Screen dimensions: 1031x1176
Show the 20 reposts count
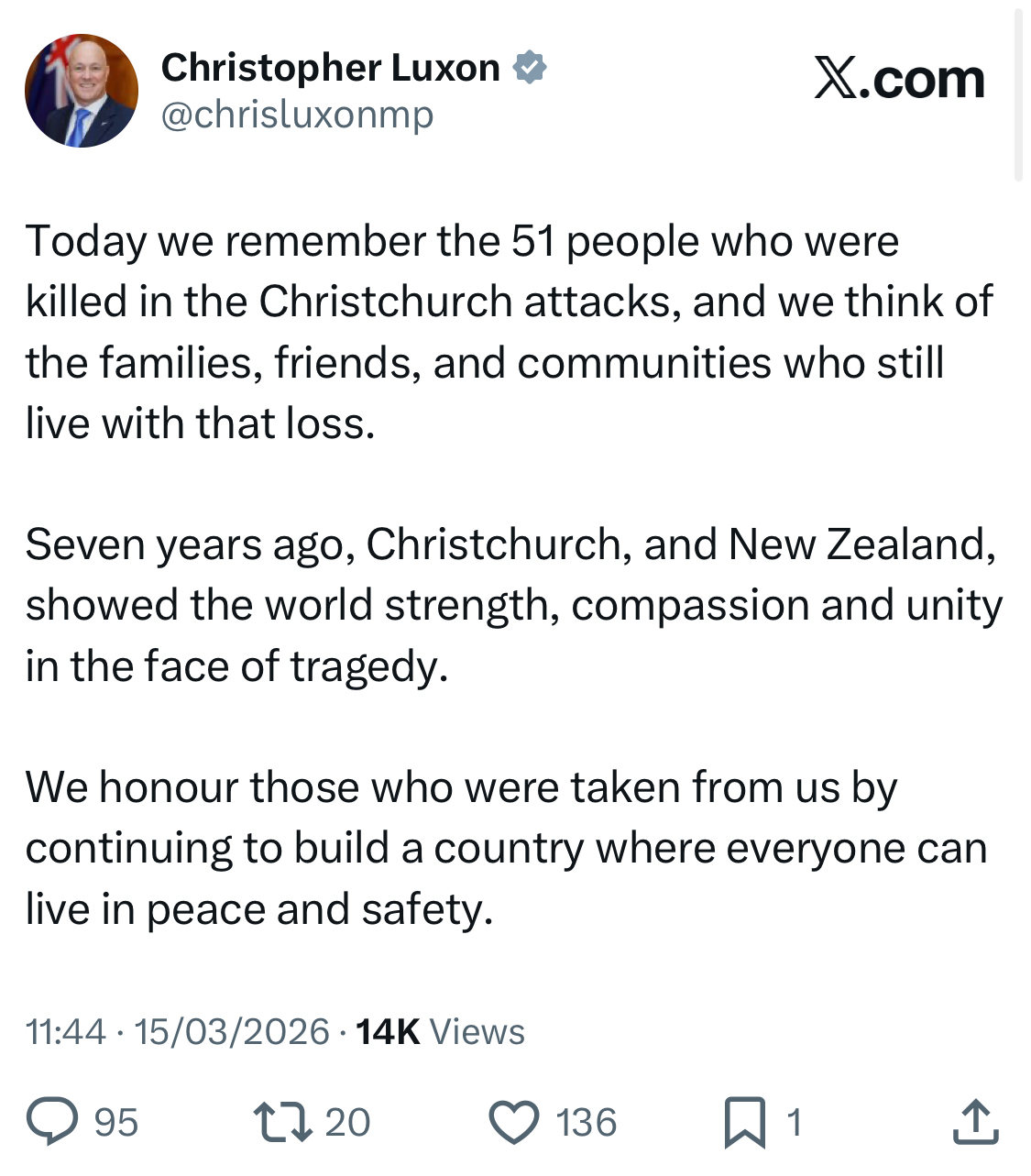click(x=347, y=1123)
